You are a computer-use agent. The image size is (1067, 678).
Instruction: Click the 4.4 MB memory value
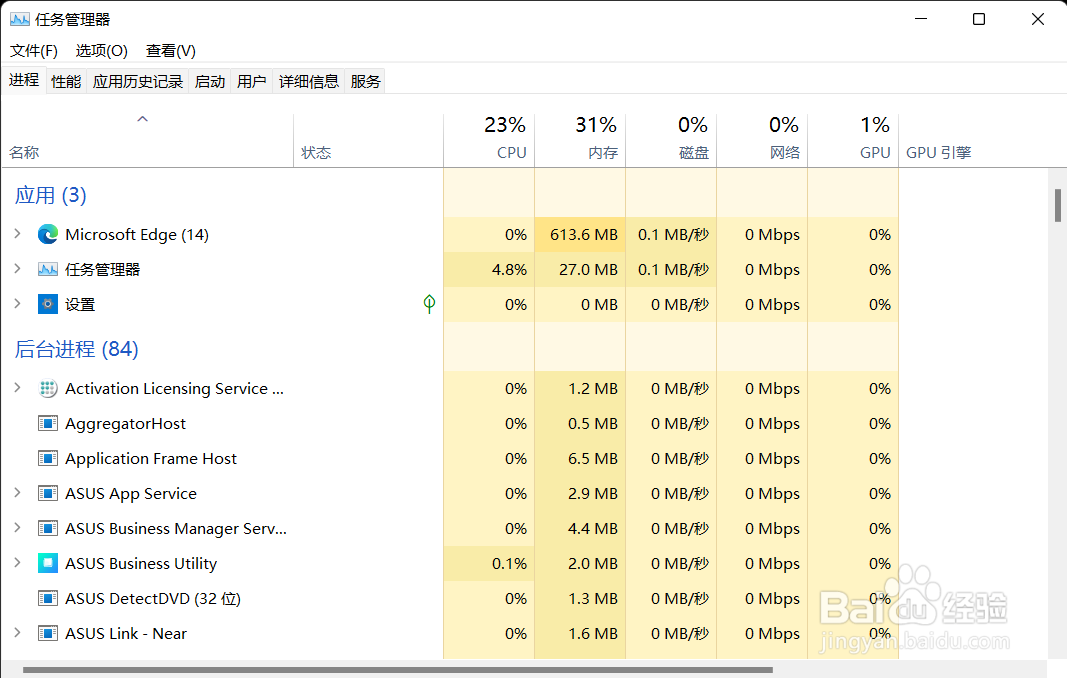(x=593, y=529)
